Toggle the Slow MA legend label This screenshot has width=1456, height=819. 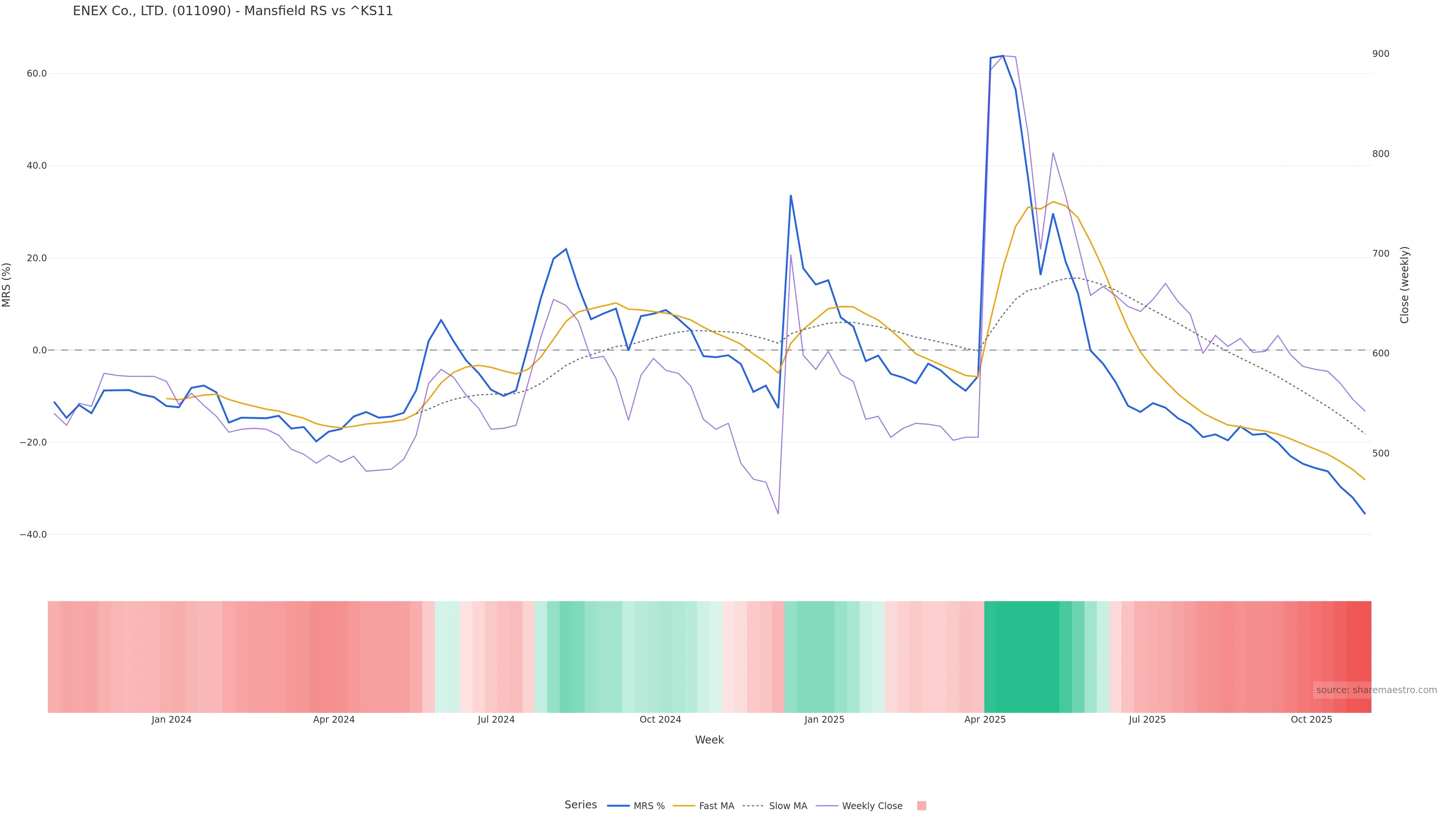coord(788,806)
